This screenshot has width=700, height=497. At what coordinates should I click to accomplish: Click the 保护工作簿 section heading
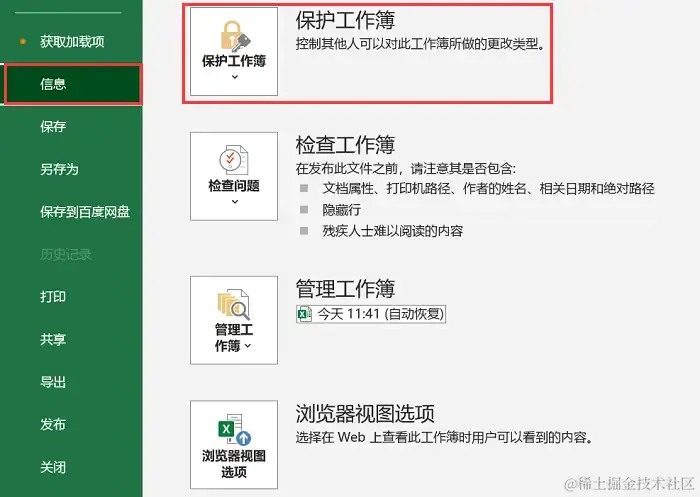[345, 20]
